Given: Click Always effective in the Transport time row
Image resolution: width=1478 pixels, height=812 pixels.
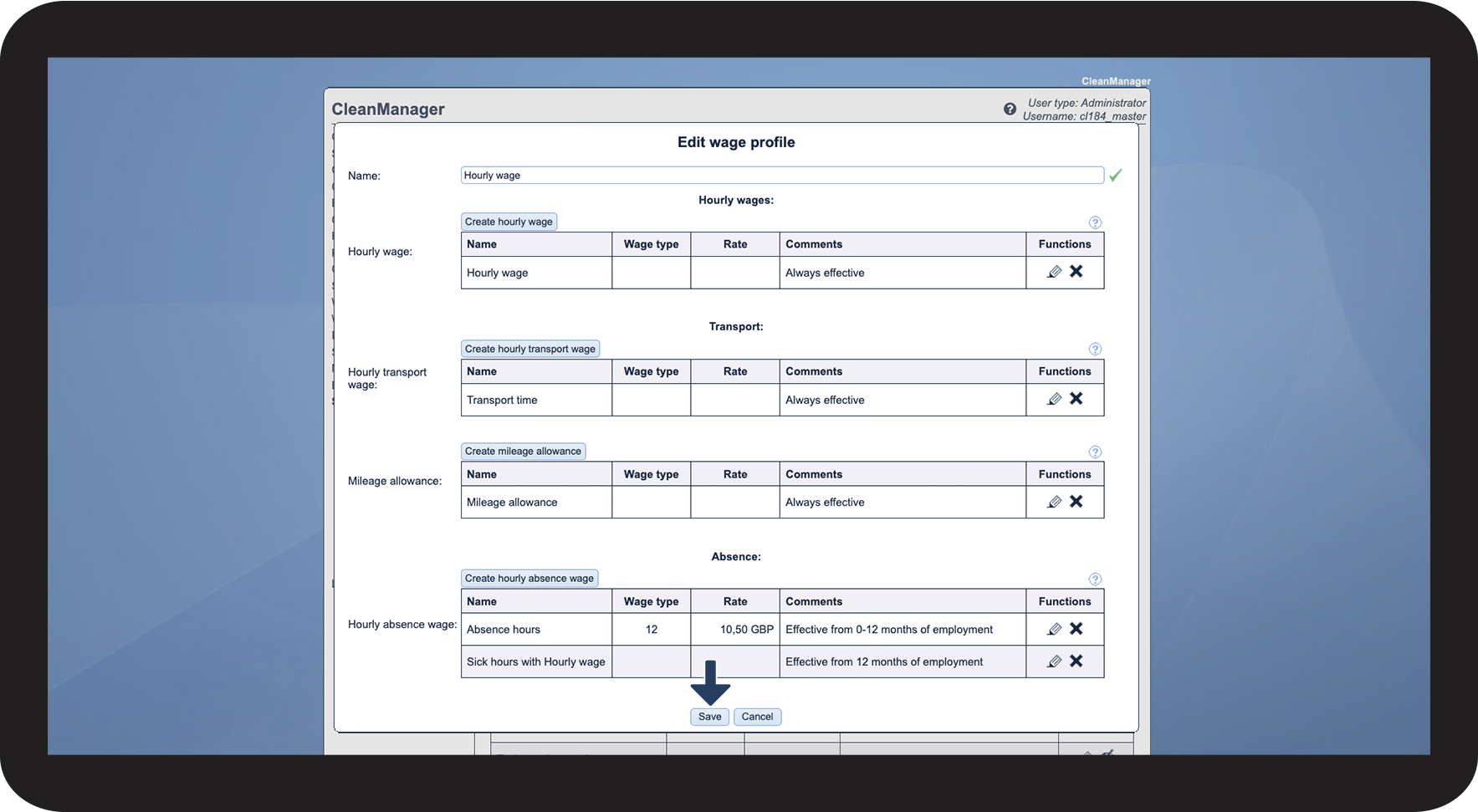Looking at the screenshot, I should click(825, 400).
